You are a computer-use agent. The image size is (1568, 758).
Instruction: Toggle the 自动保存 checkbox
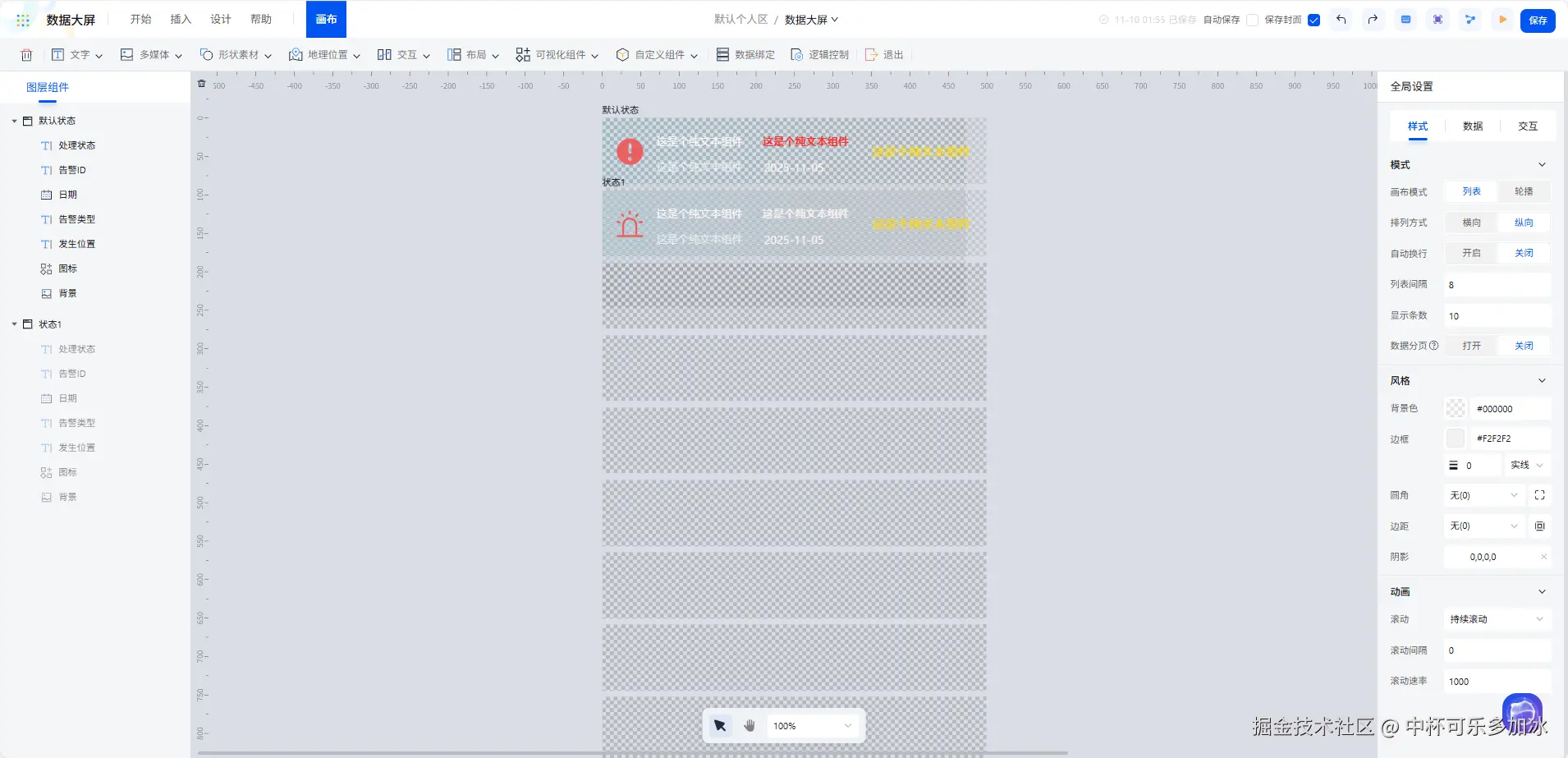pyautogui.click(x=1252, y=20)
